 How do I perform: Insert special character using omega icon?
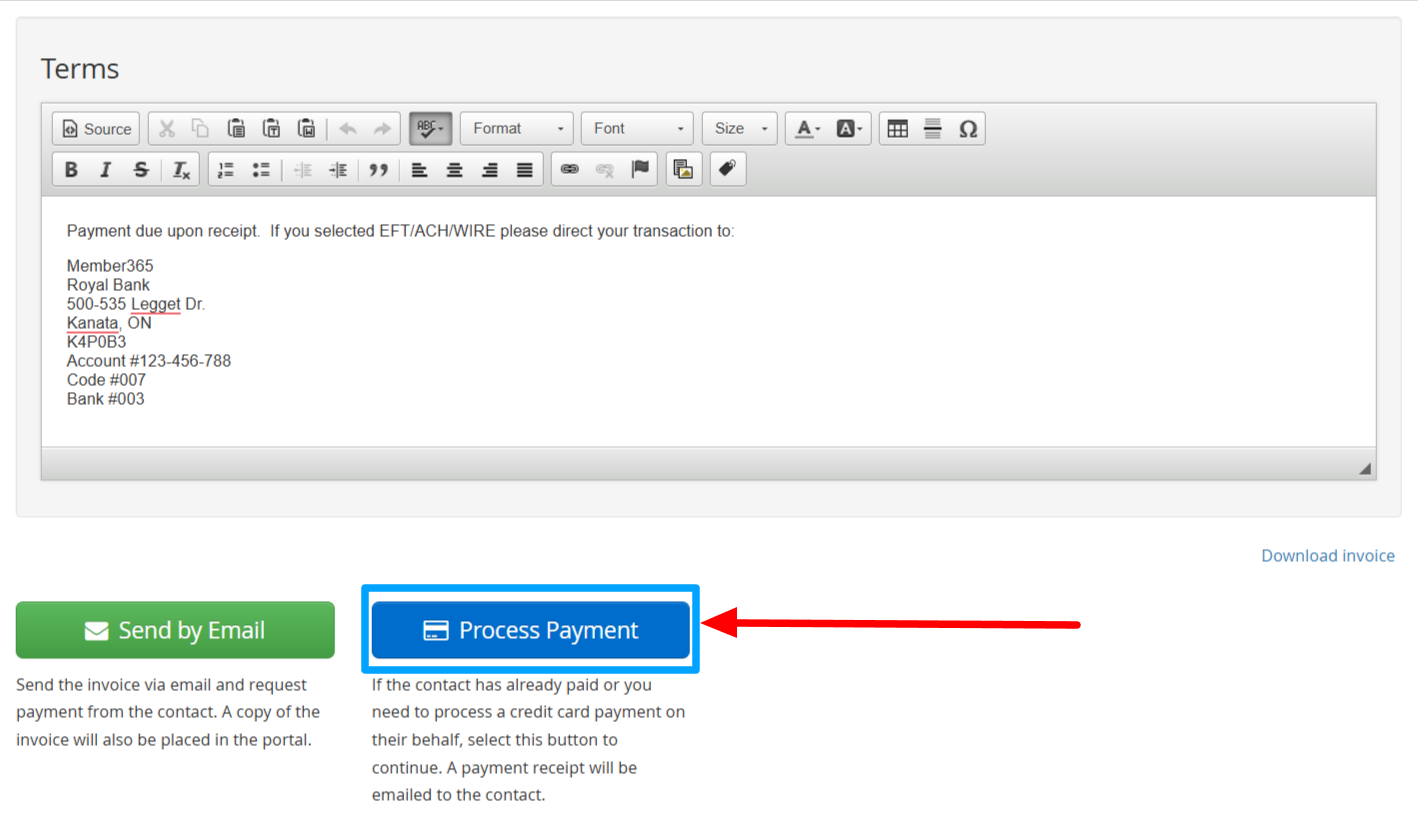[967, 129]
